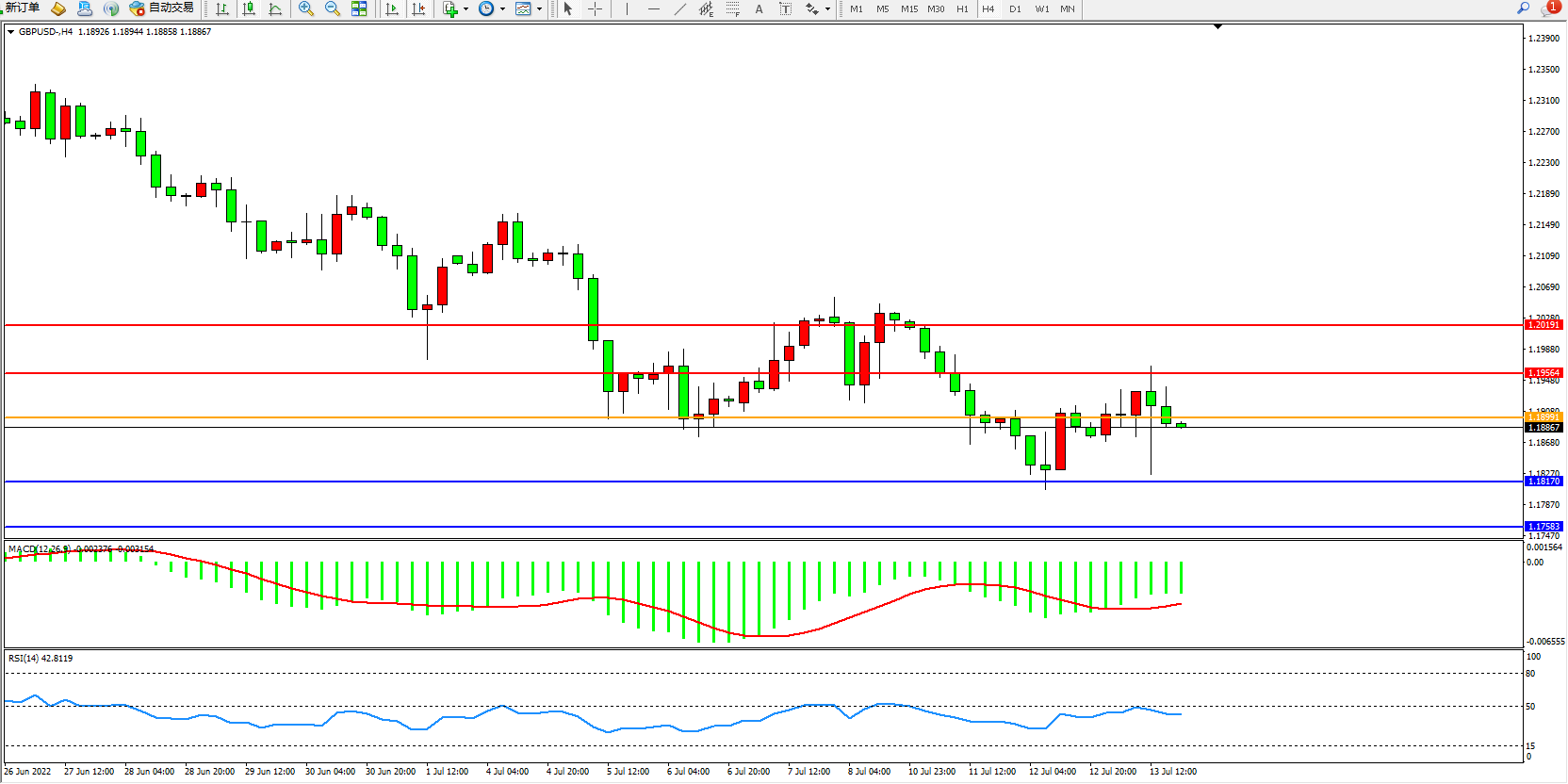
Task: Click the 新订单 new order button
Action: pos(23,8)
